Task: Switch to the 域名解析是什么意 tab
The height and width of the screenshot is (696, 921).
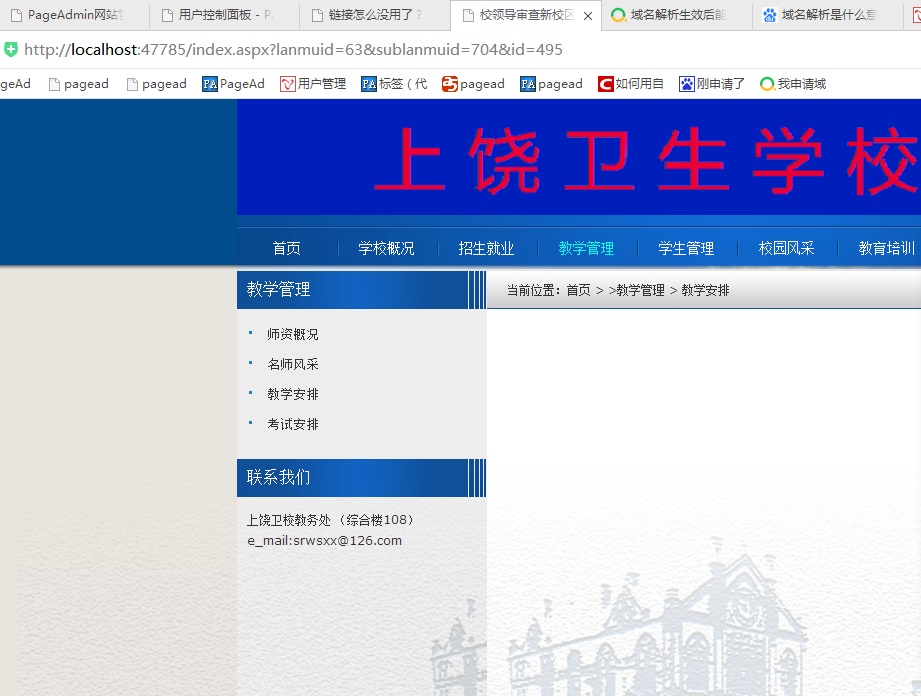Action: tap(828, 15)
